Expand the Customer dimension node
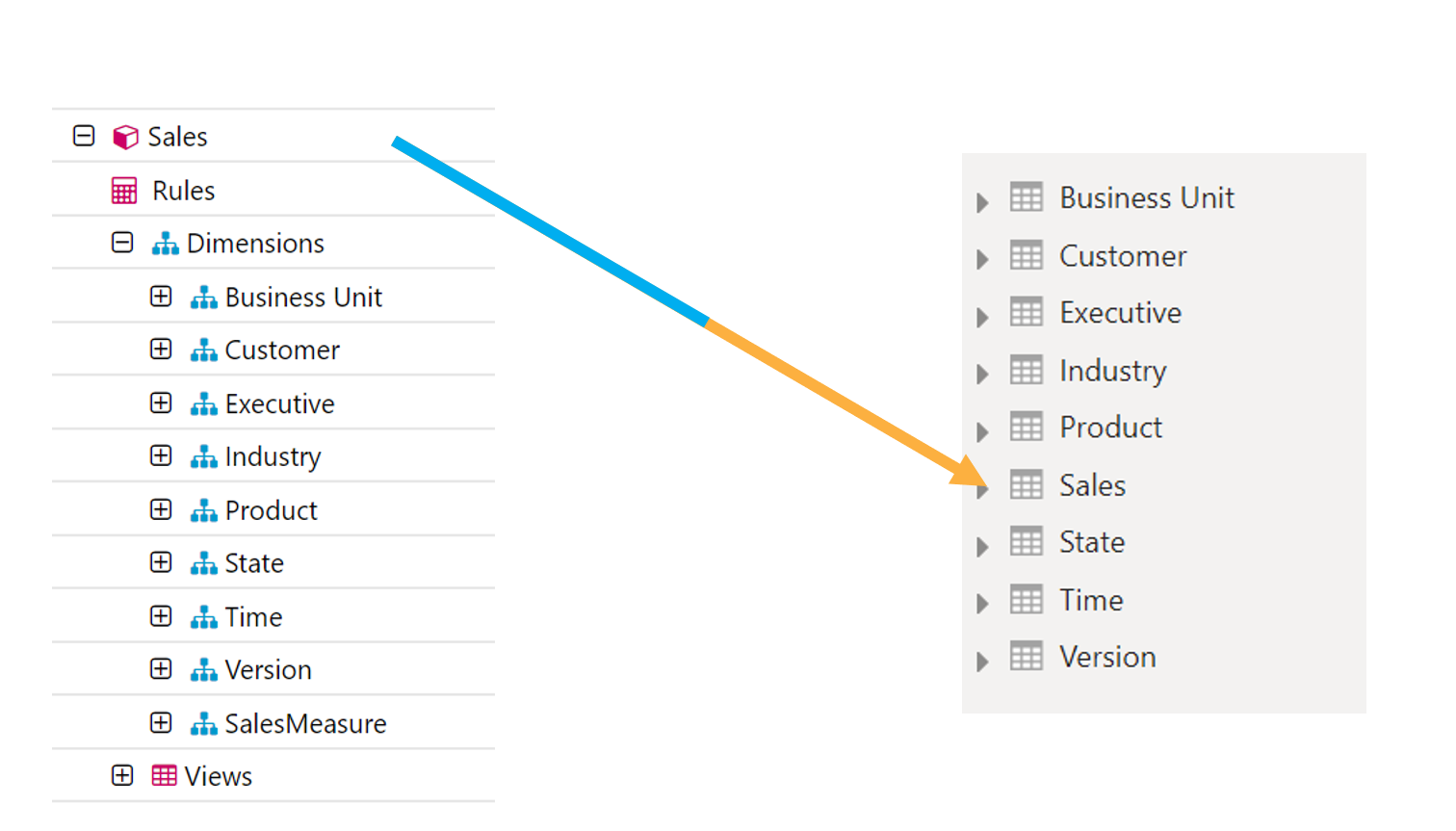 tap(161, 350)
